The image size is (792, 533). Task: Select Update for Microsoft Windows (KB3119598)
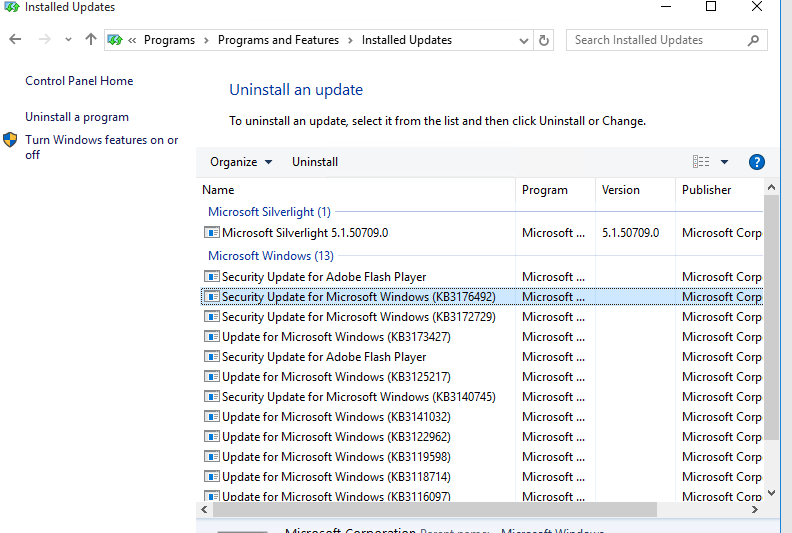[481, 456]
